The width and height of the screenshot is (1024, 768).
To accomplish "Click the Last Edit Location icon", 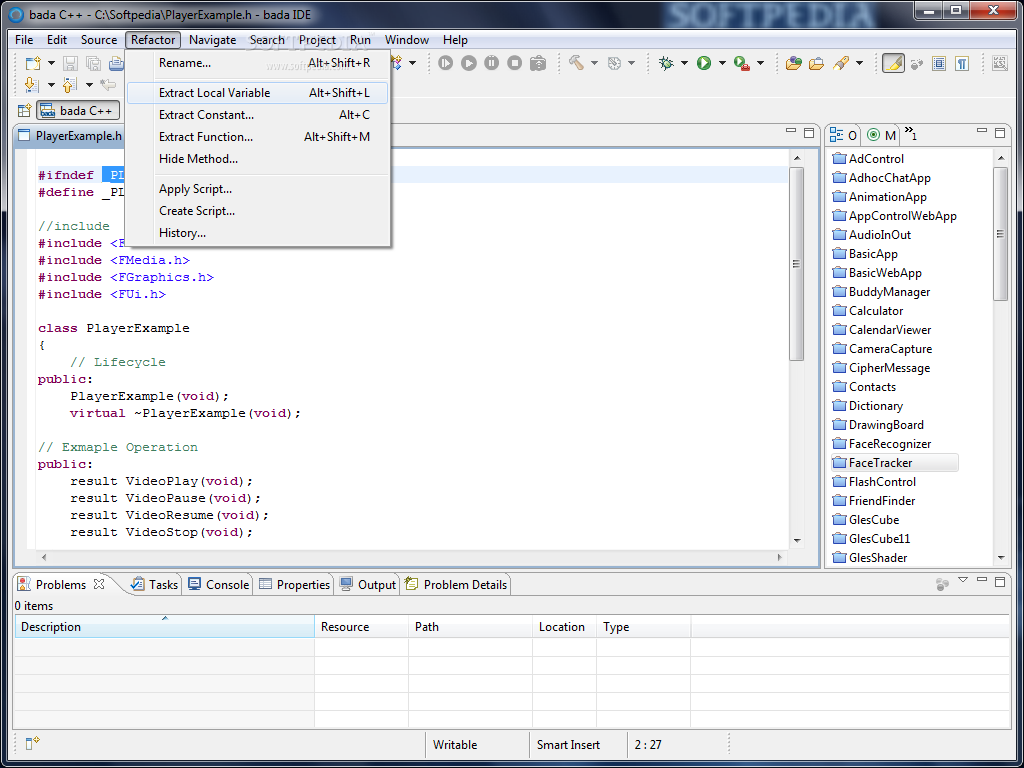I will (108, 85).
